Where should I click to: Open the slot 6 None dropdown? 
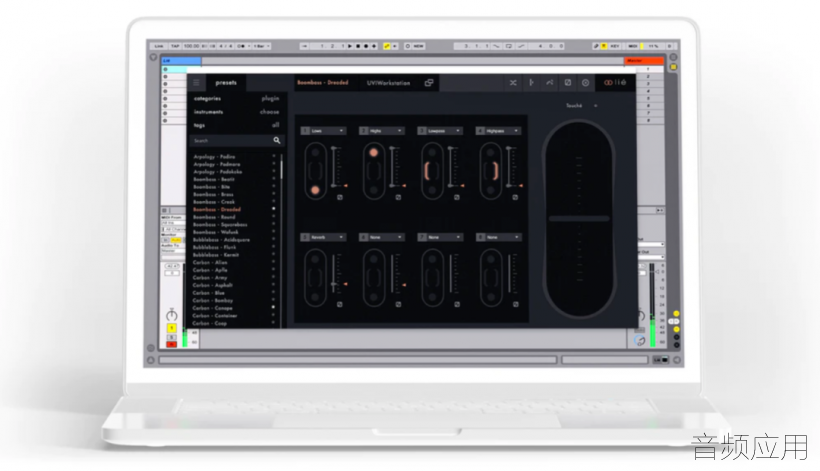click(x=382, y=237)
